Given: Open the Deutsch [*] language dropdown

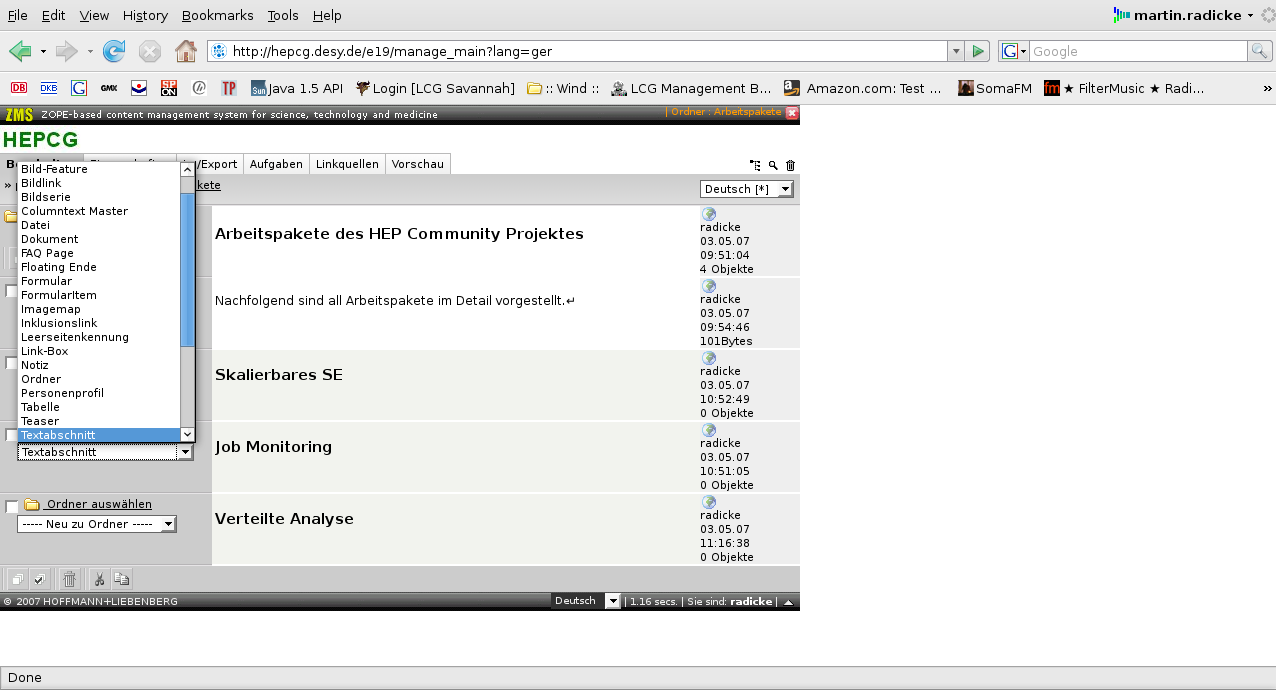Looking at the screenshot, I should pyautogui.click(x=747, y=189).
